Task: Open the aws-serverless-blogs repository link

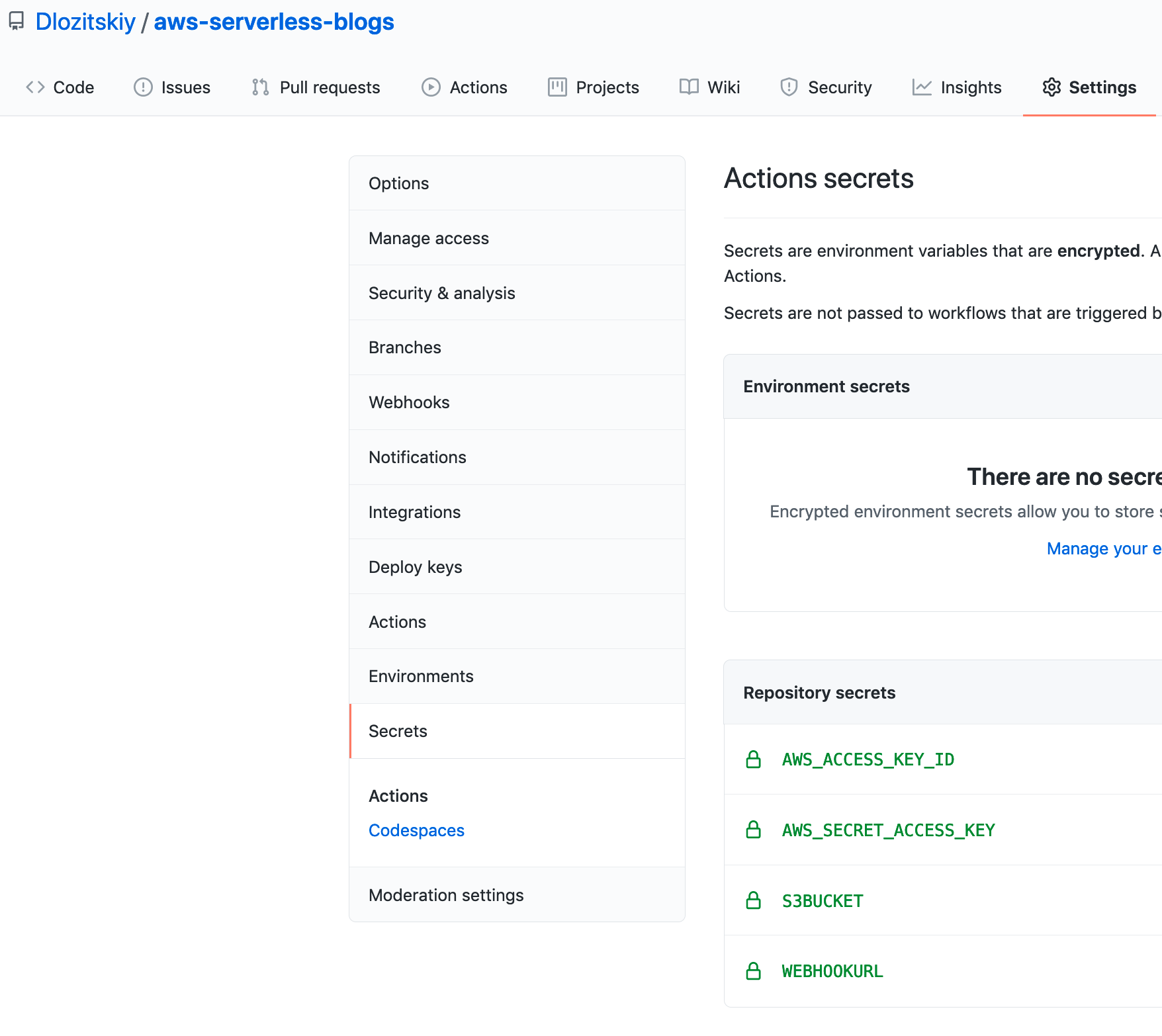Action: (x=274, y=22)
